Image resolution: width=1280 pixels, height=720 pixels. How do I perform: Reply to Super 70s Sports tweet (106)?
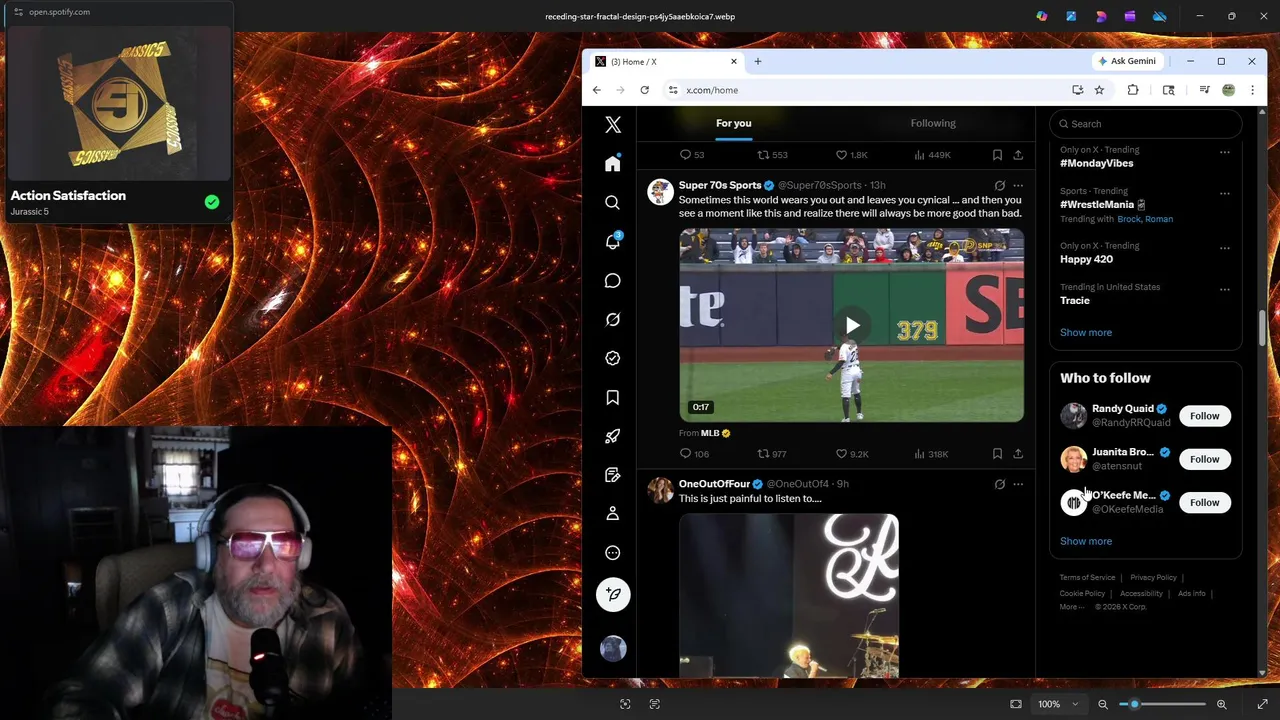point(694,454)
